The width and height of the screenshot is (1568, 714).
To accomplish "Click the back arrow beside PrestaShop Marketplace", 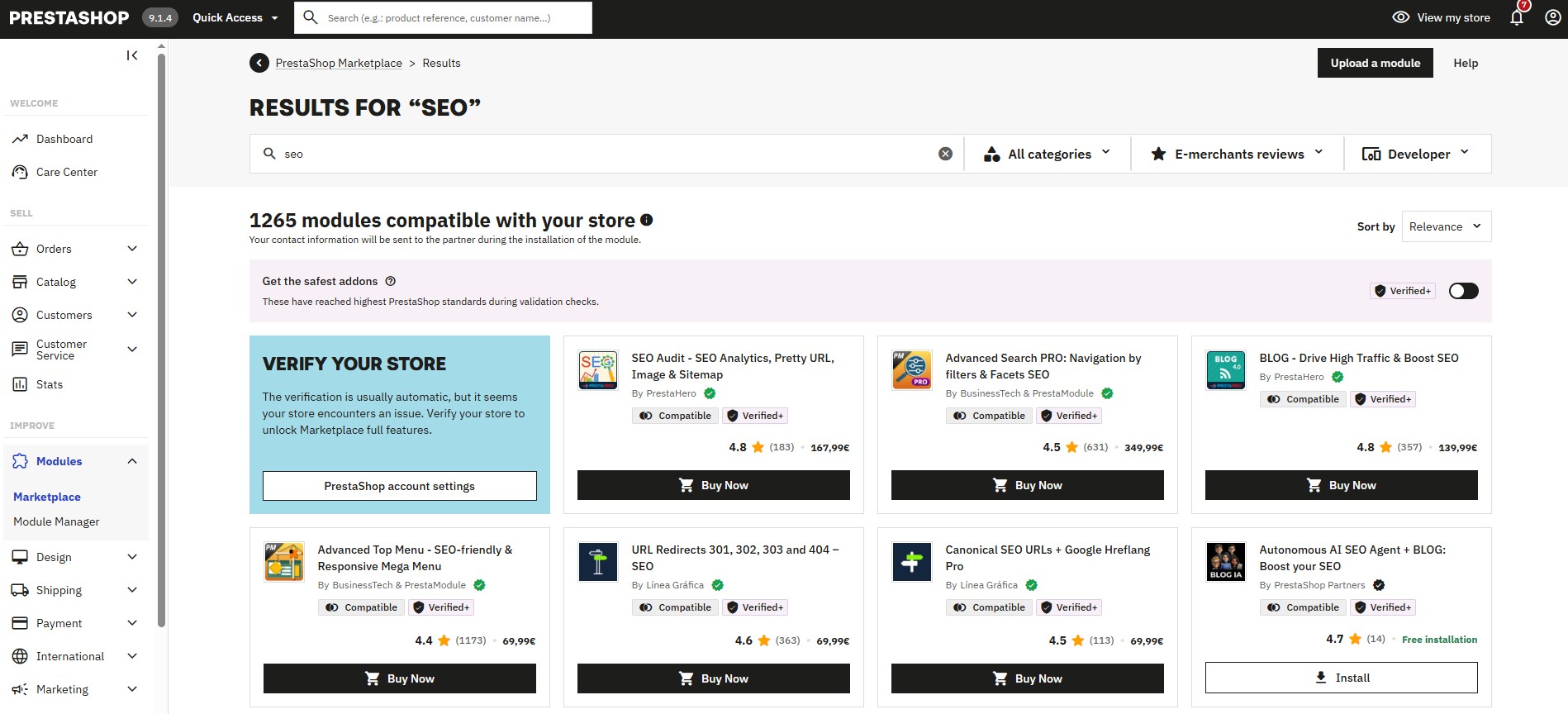I will tap(259, 63).
